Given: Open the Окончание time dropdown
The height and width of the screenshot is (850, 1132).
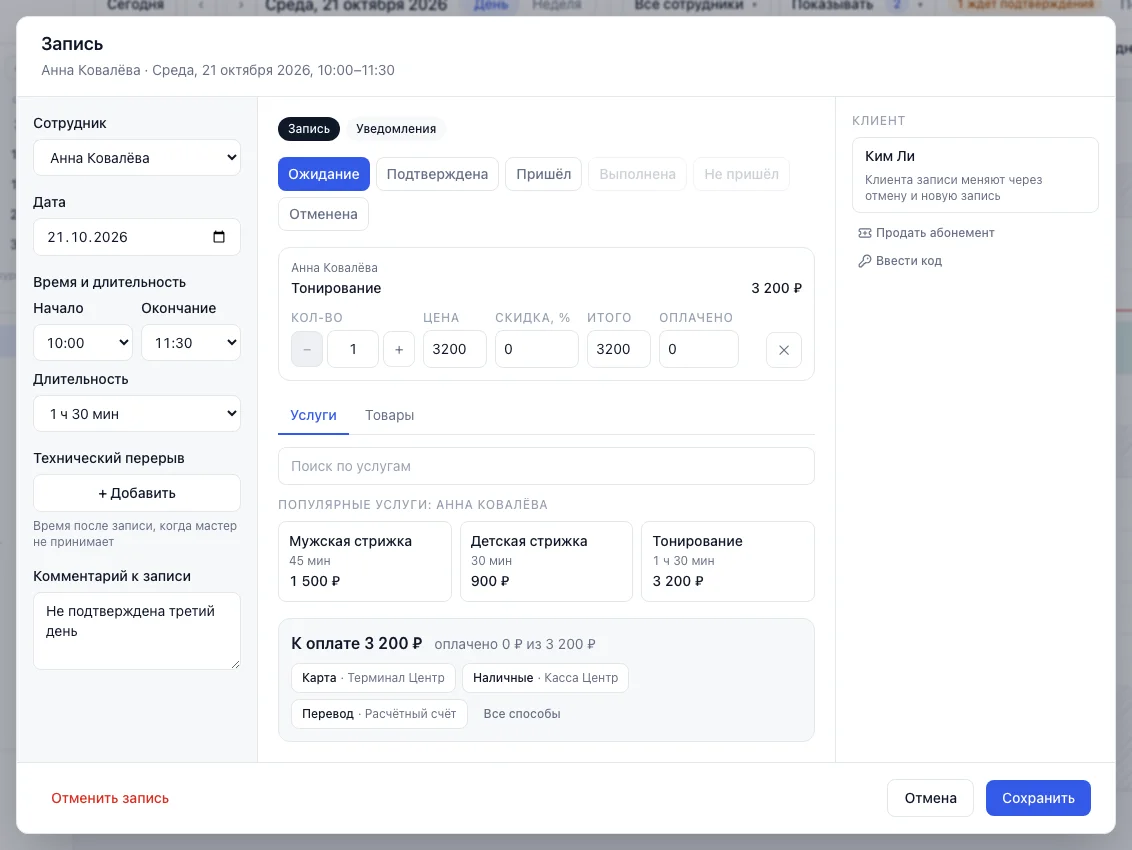Looking at the screenshot, I should click(x=191, y=342).
